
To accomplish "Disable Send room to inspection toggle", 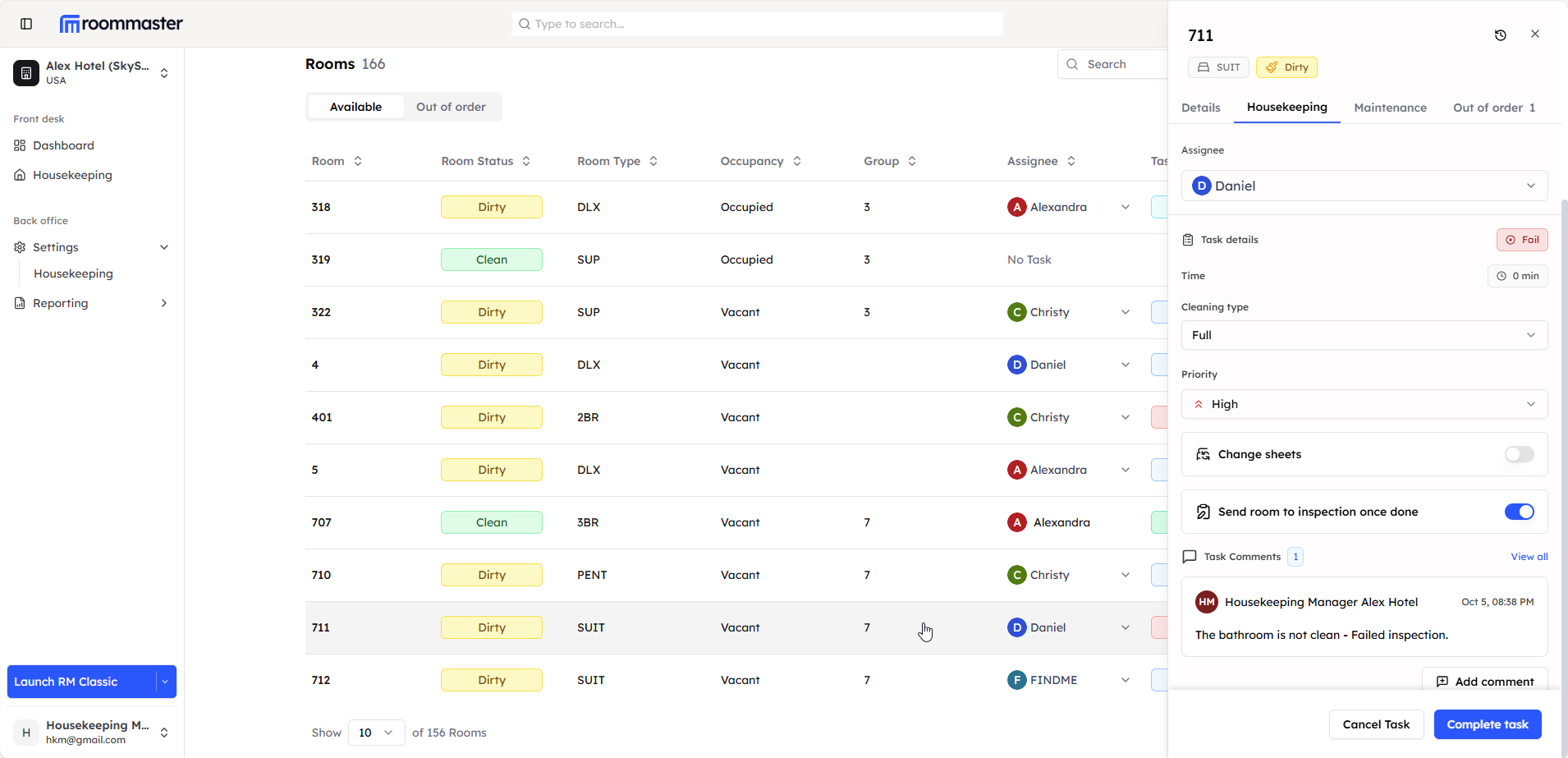I will point(1519,512).
